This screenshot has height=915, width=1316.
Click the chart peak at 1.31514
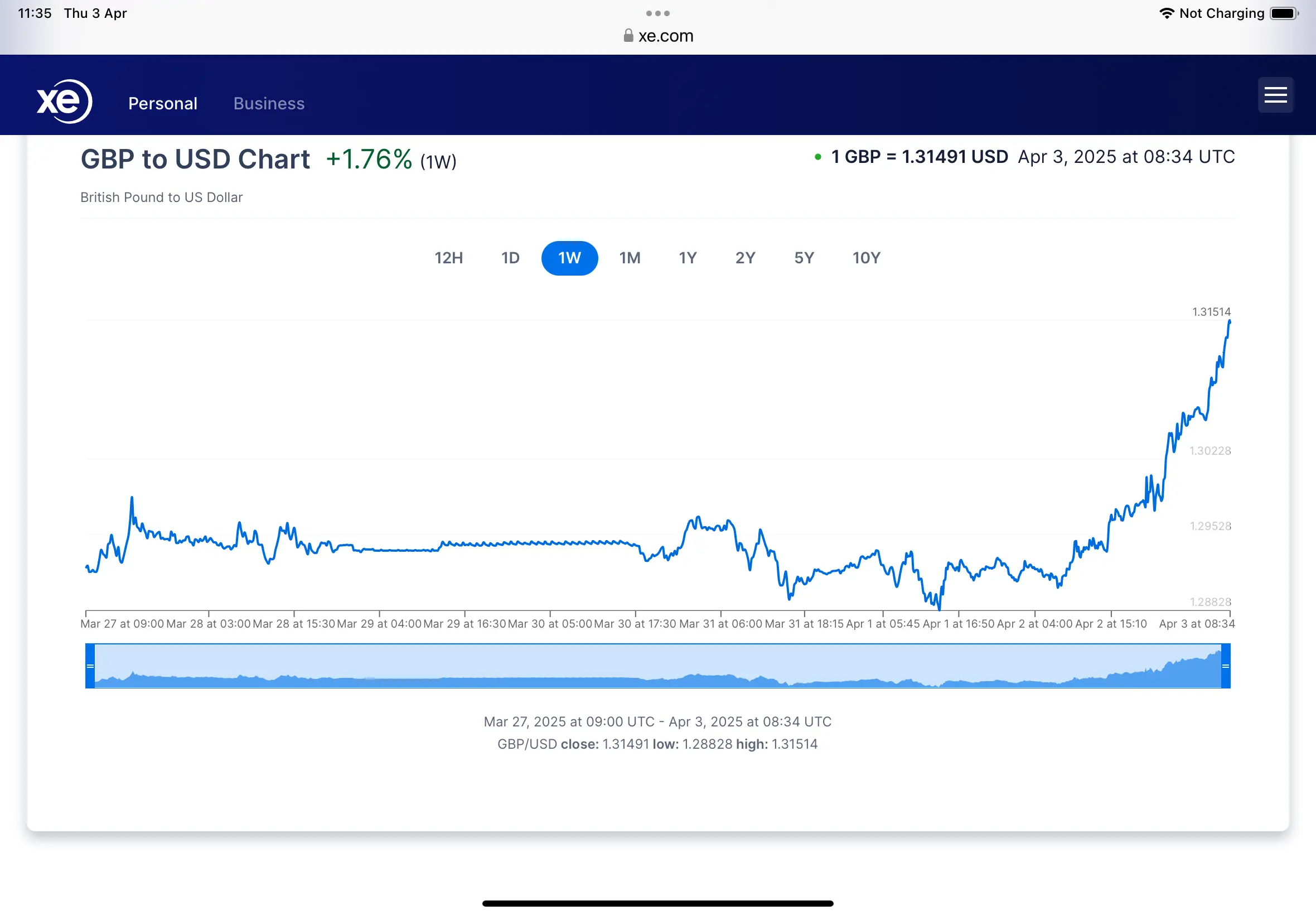1229,322
